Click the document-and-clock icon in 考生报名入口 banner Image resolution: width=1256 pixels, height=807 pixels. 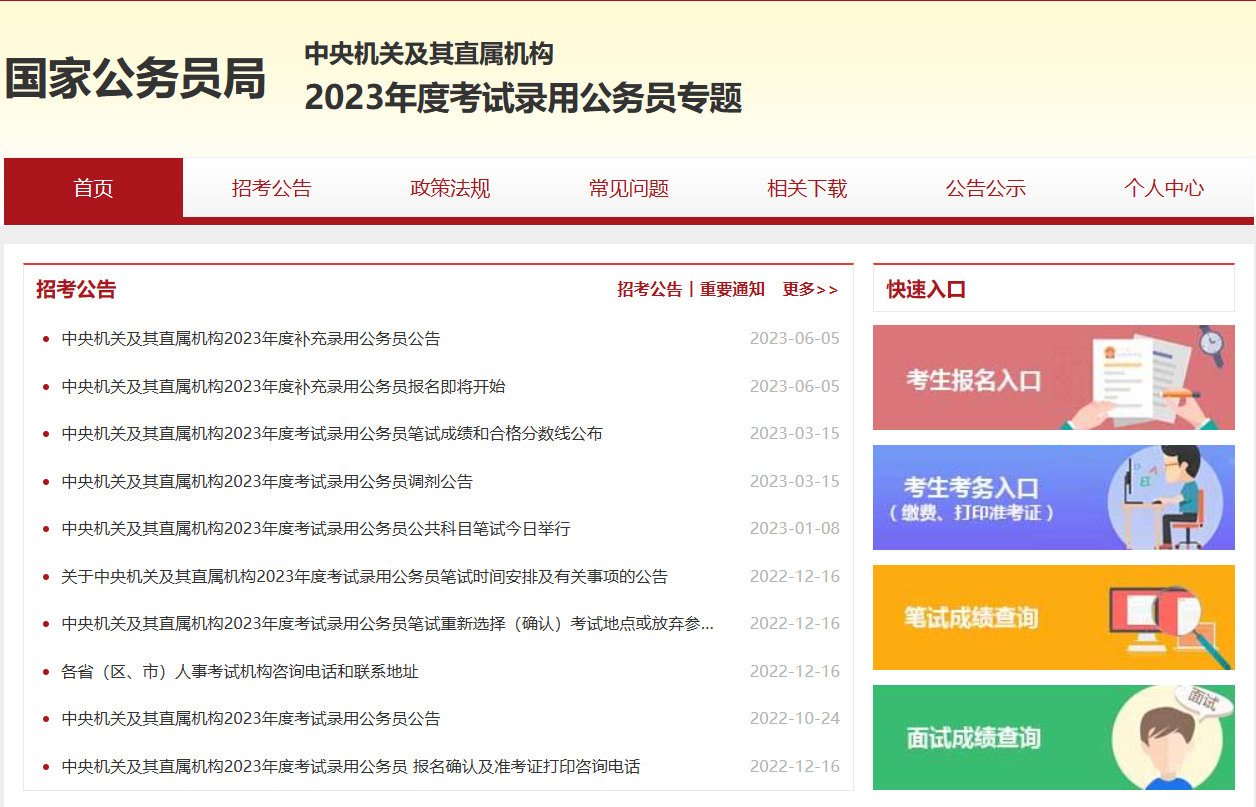tap(1145, 377)
